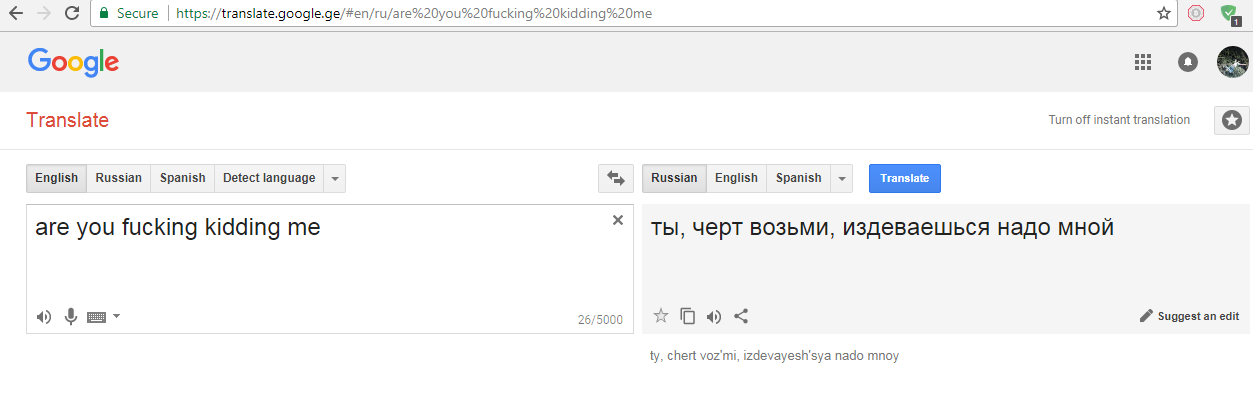Click the 26/5000 character counter

600,320
